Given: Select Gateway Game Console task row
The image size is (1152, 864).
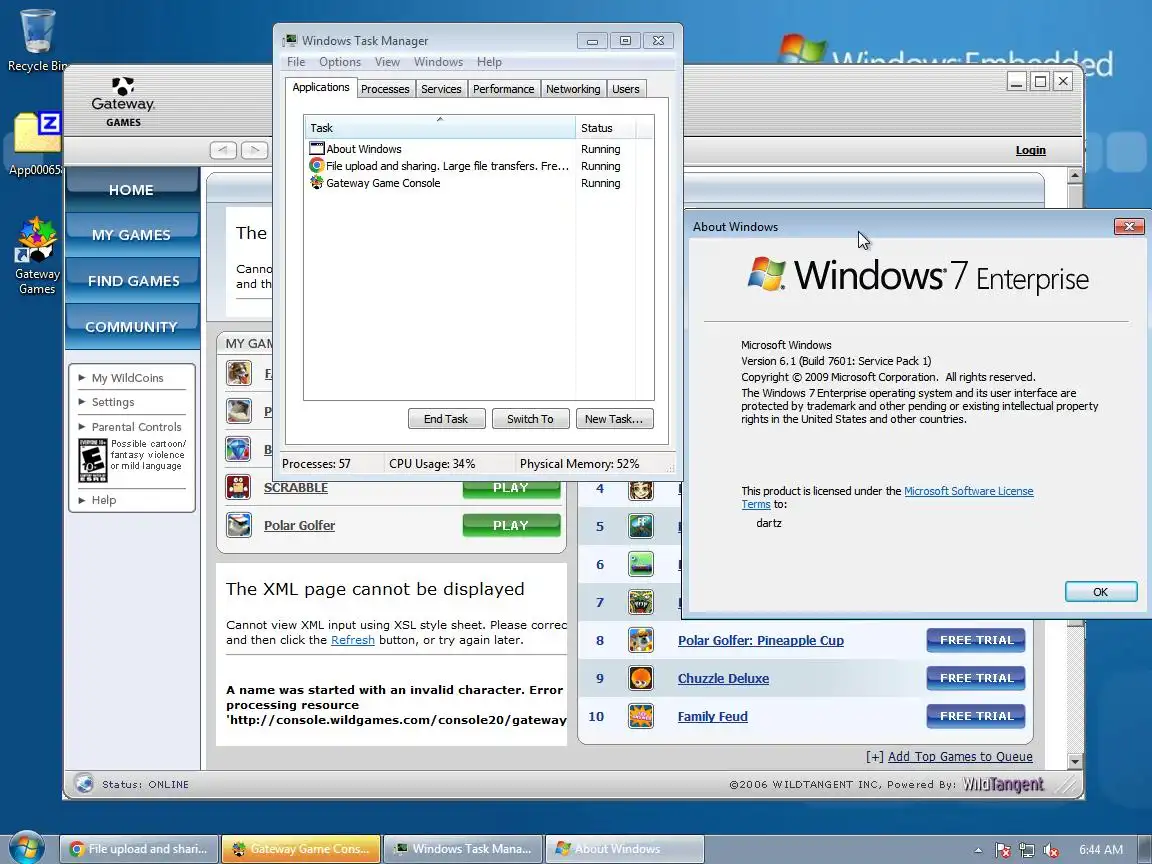Looking at the screenshot, I should [x=478, y=183].
